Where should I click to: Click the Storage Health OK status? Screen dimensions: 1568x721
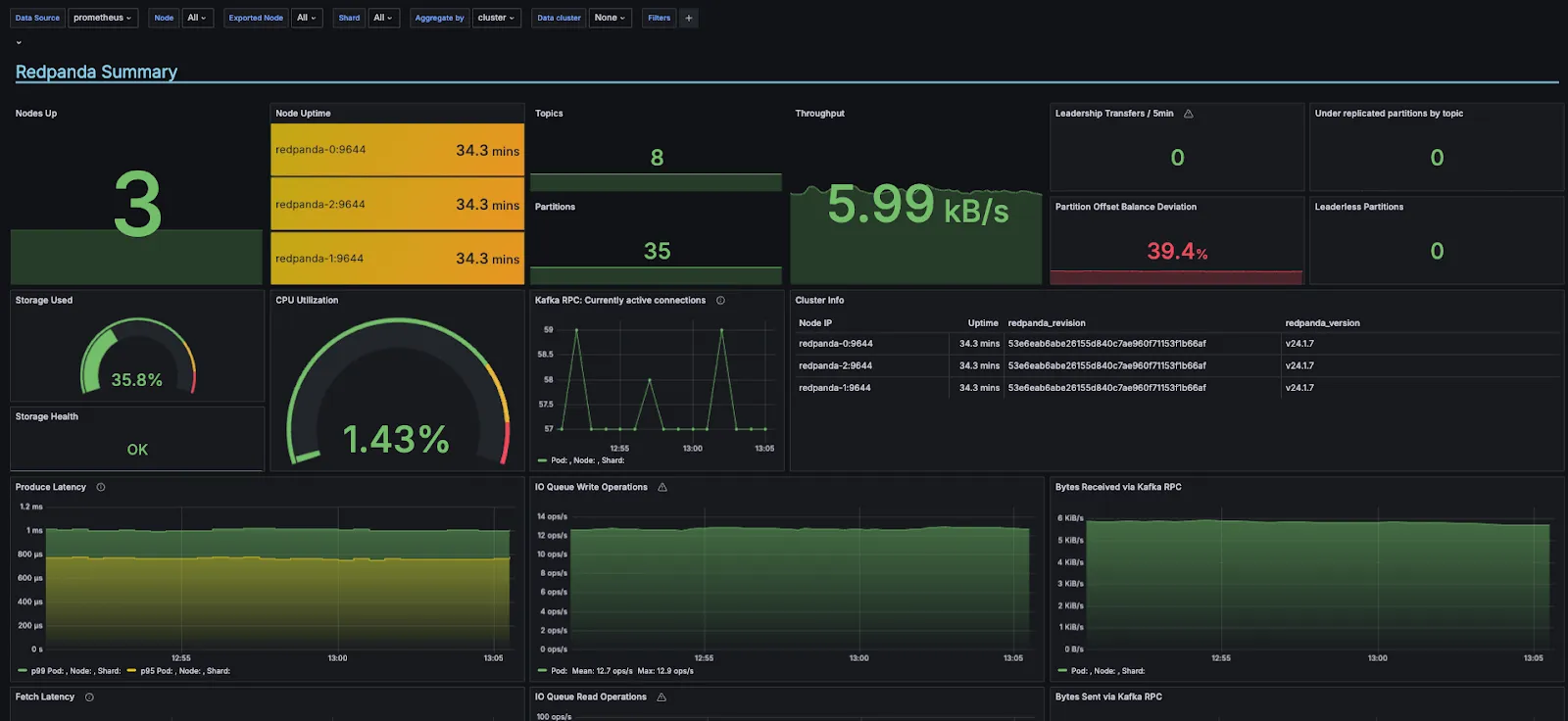[137, 450]
